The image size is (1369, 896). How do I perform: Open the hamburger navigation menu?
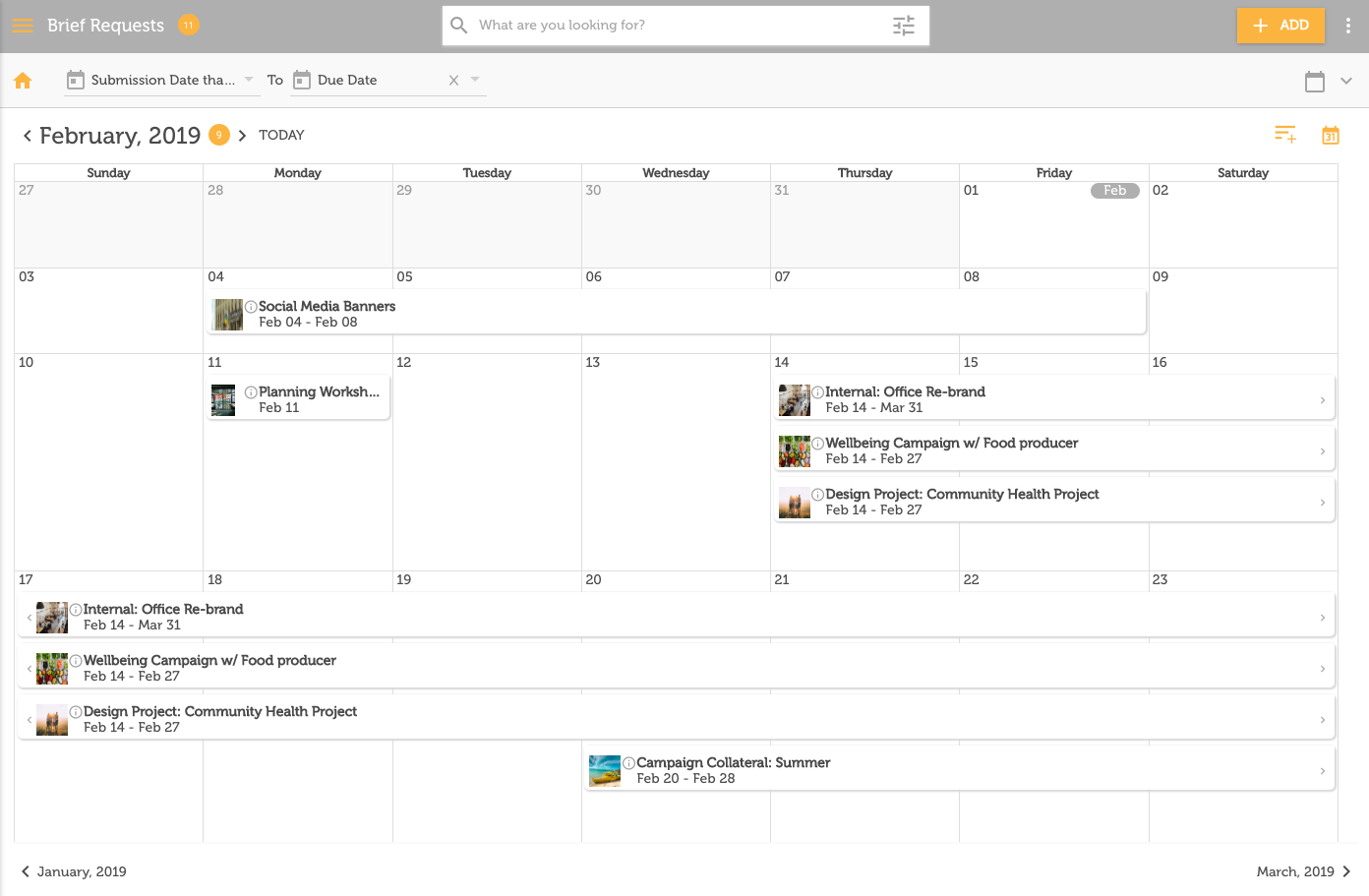[x=23, y=26]
